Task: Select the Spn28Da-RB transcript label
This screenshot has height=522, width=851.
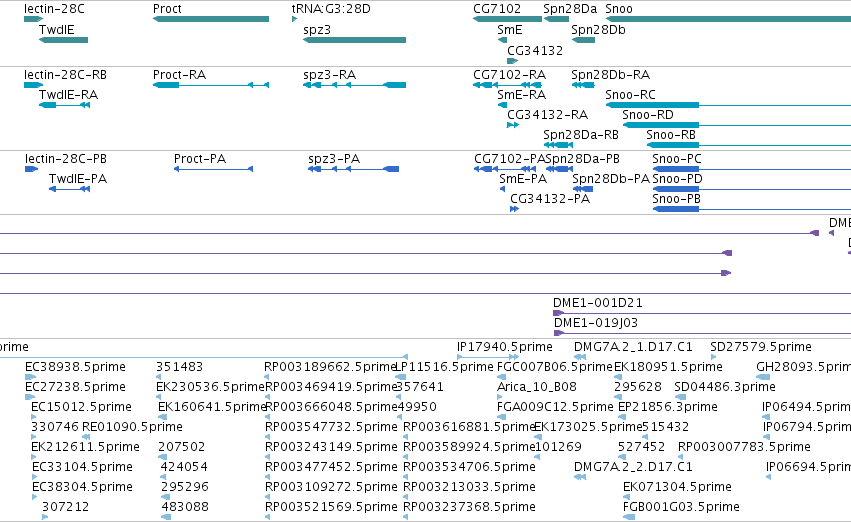Action: click(x=581, y=135)
